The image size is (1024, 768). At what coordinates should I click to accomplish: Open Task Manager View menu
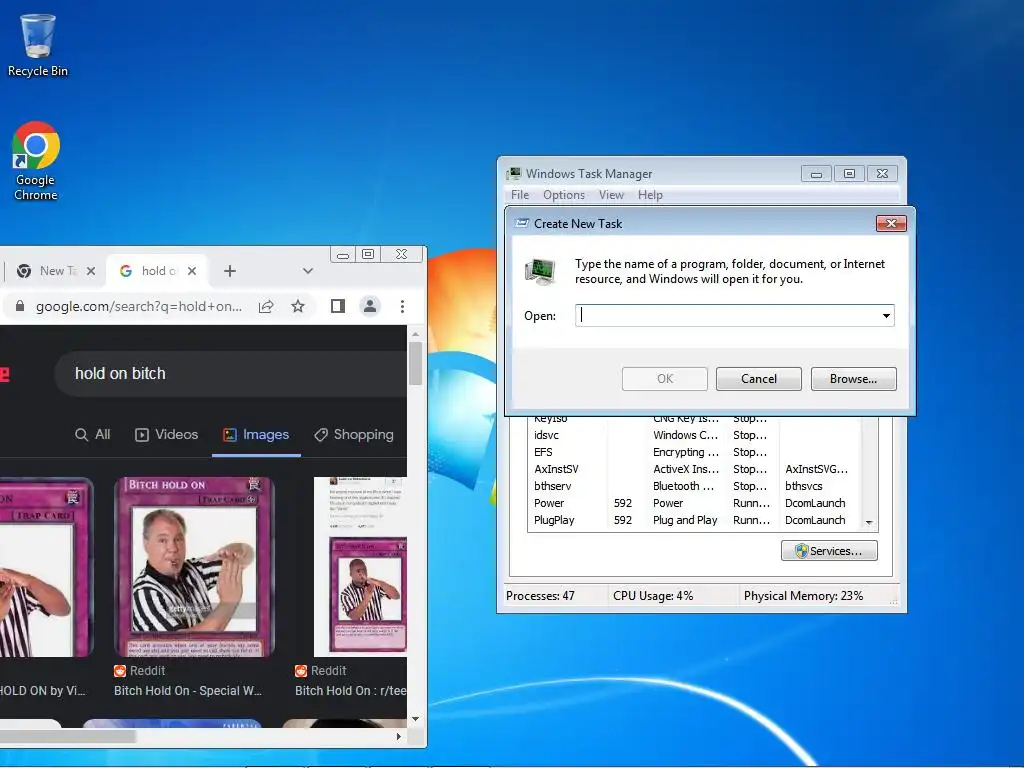tap(611, 195)
